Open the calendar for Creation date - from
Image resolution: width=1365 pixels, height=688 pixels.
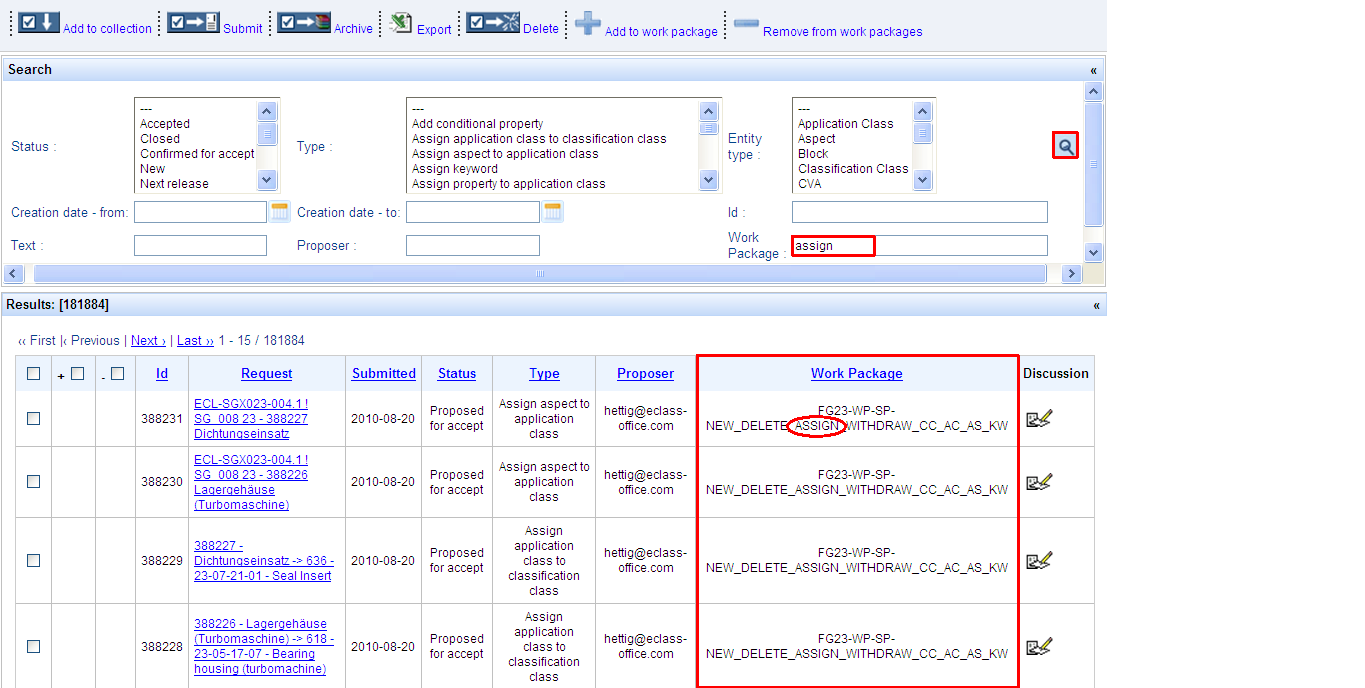point(279,212)
